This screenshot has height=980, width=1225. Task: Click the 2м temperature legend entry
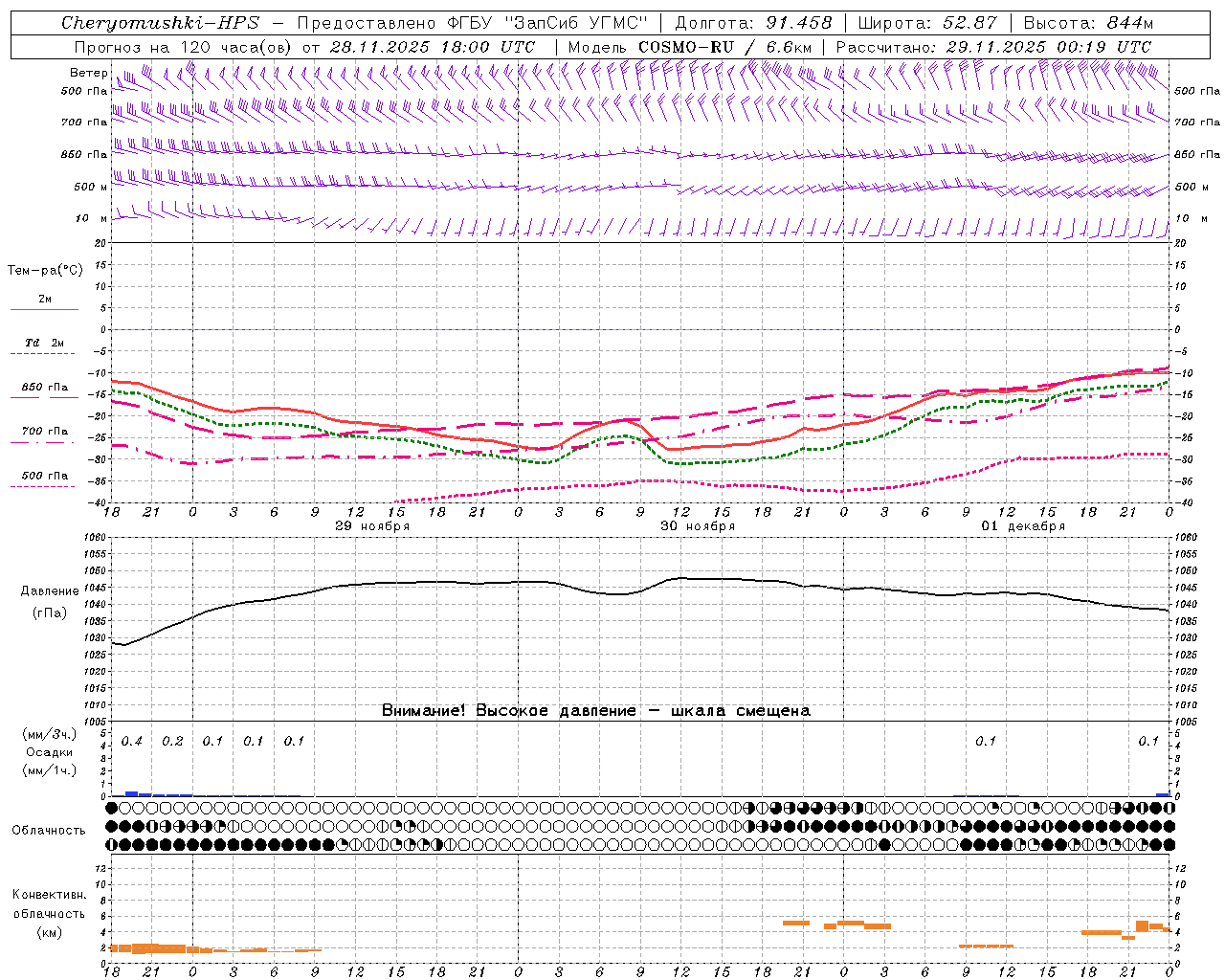[45, 300]
